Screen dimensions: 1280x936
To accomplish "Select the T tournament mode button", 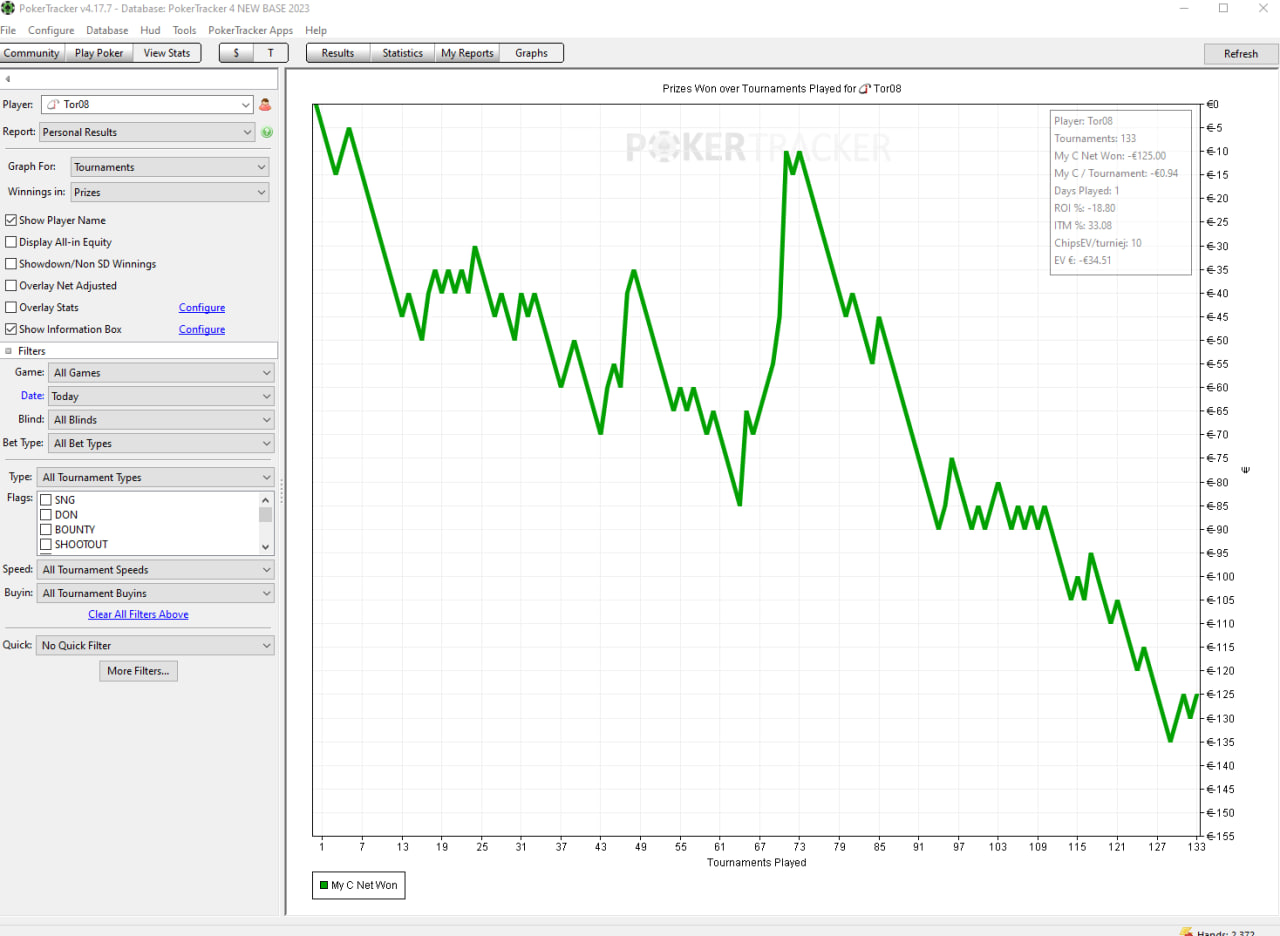I will pyautogui.click(x=270, y=53).
